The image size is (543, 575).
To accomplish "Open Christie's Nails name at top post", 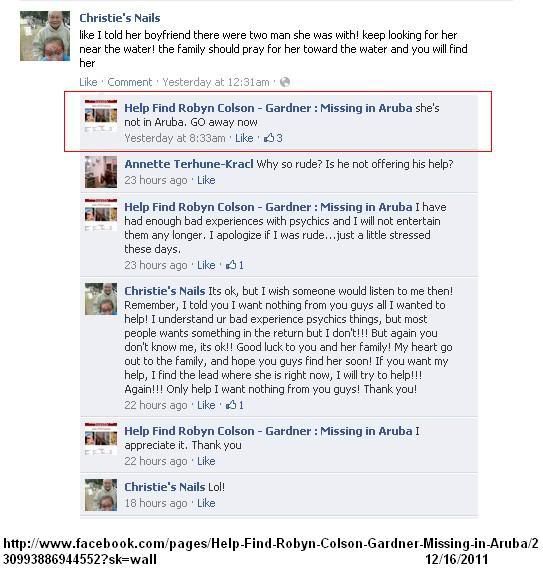I will (120, 18).
